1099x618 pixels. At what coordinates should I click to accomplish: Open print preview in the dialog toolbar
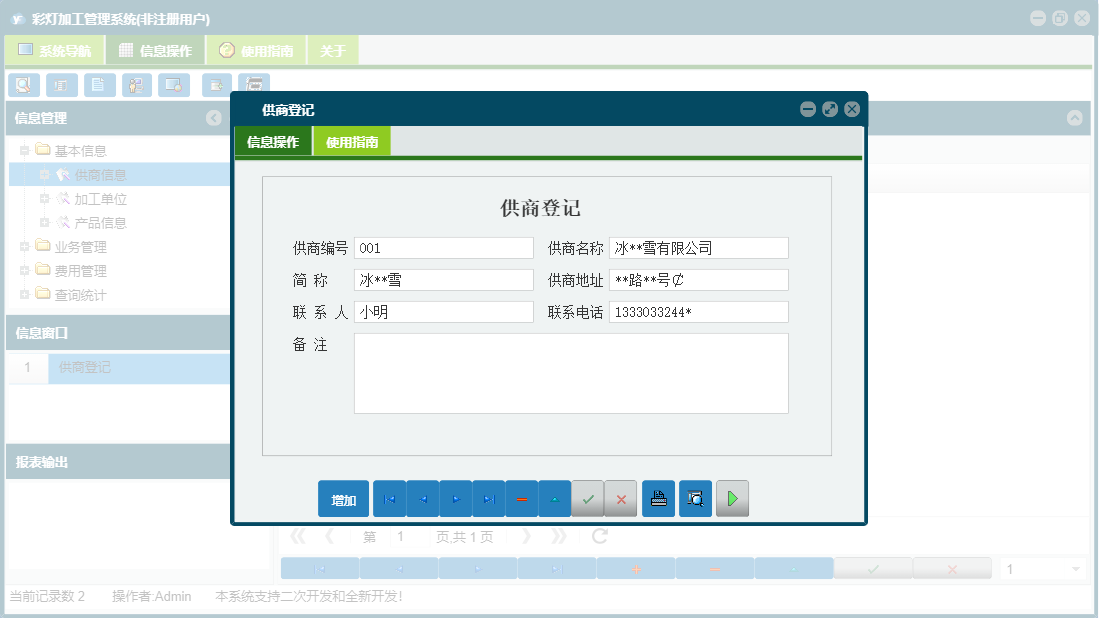click(x=695, y=498)
